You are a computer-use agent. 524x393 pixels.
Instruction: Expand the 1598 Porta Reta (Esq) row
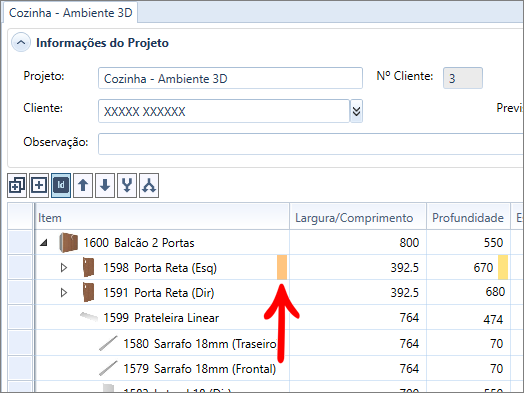click(63, 268)
